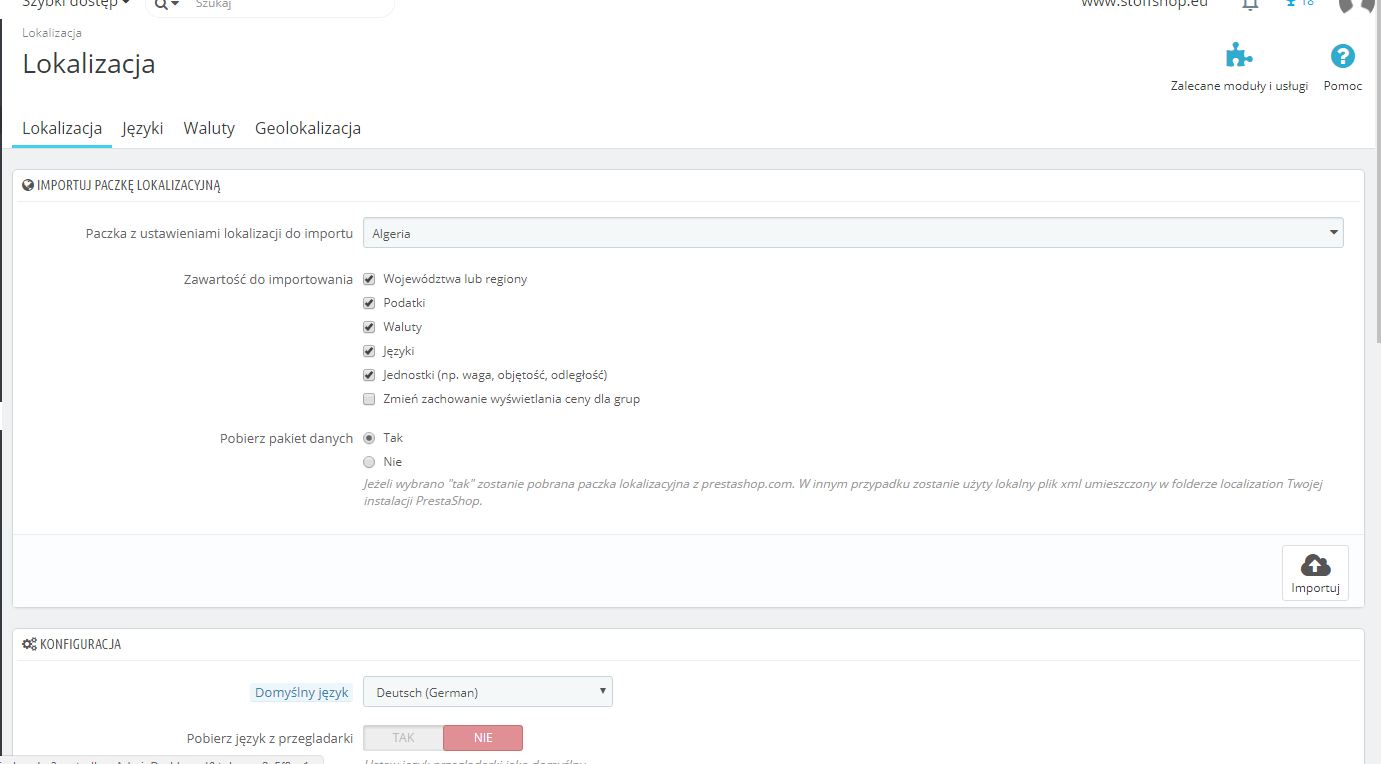Set browser language toggle to NIE
The width and height of the screenshot is (1381, 764).
point(483,738)
